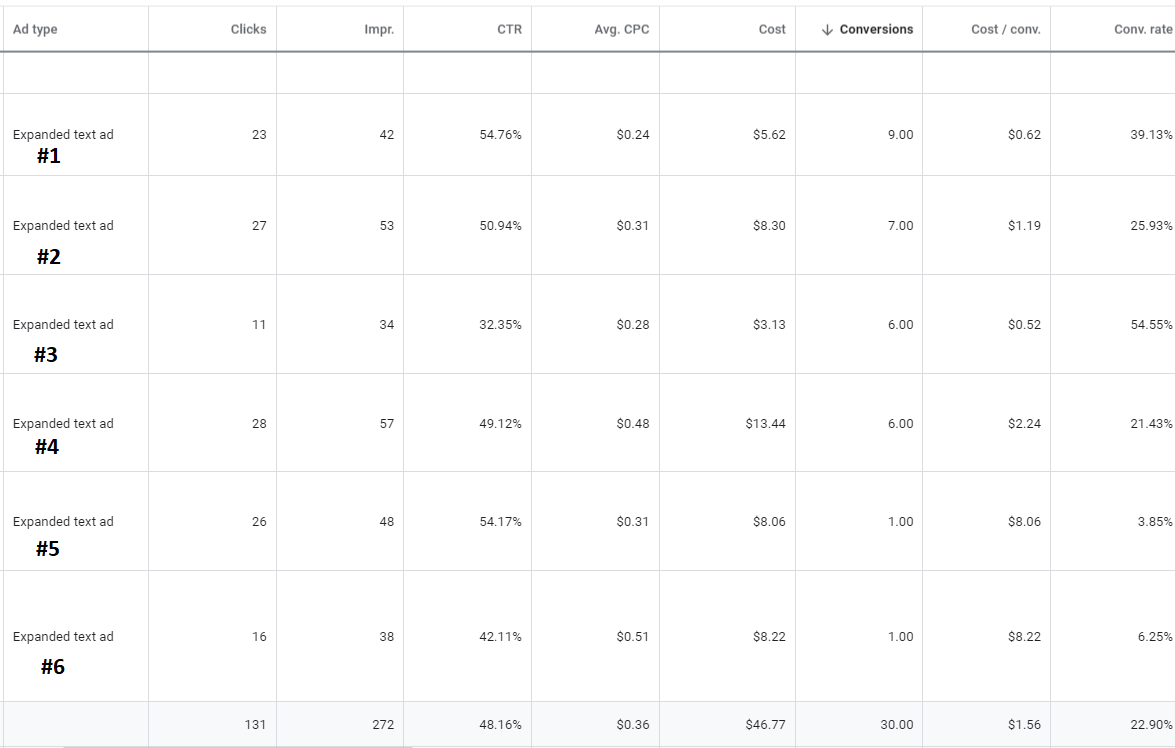Sort by Avg. CPC header

[x=621, y=29]
